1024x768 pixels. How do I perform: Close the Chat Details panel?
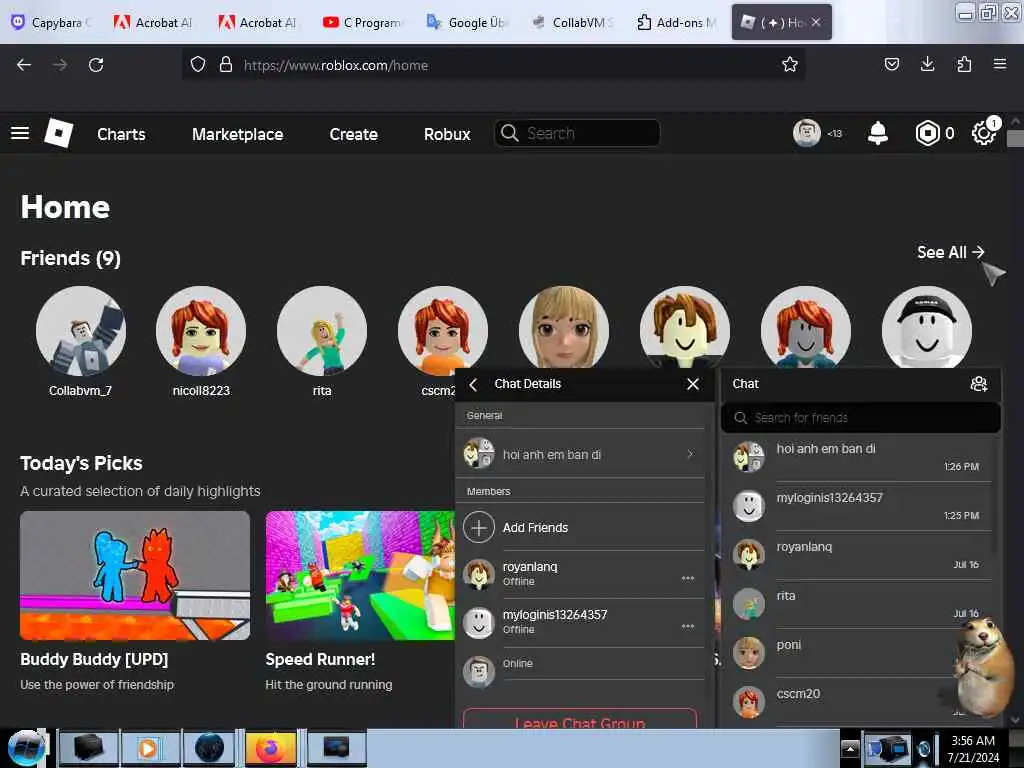[693, 384]
